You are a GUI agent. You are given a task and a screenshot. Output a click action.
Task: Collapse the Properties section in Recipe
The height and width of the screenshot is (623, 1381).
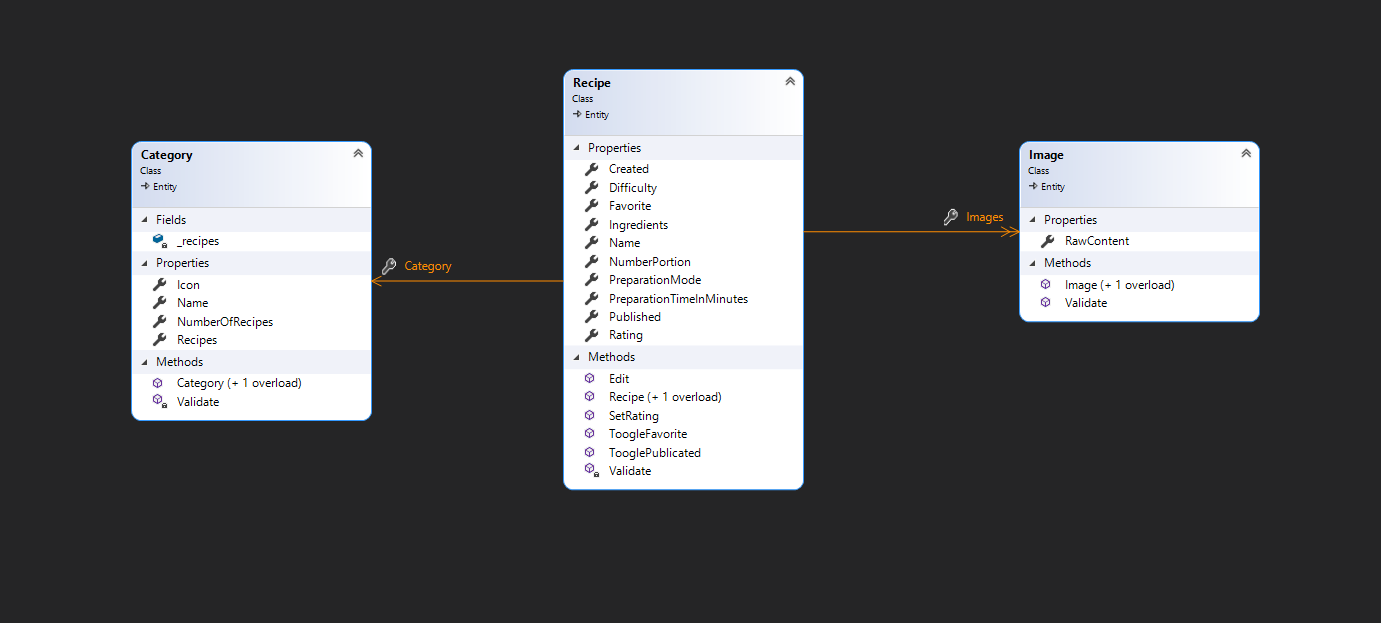pyautogui.click(x=575, y=148)
